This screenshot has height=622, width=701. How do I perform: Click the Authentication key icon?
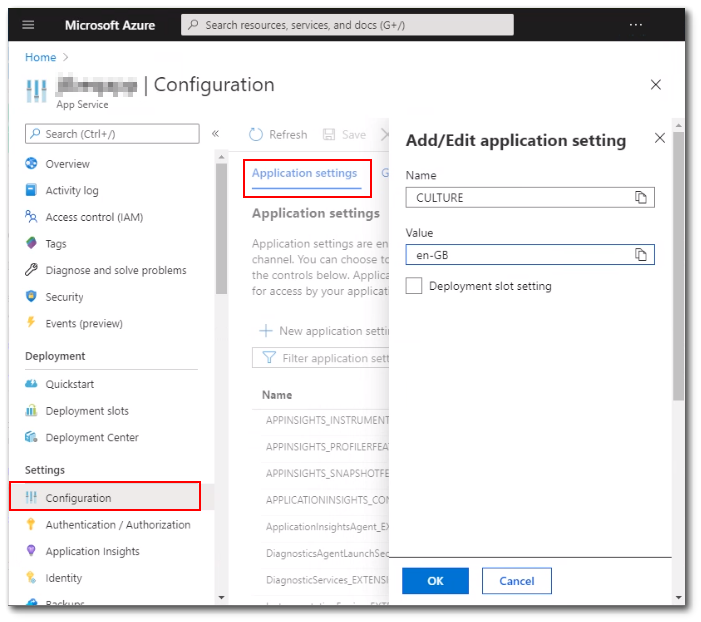[x=31, y=524]
